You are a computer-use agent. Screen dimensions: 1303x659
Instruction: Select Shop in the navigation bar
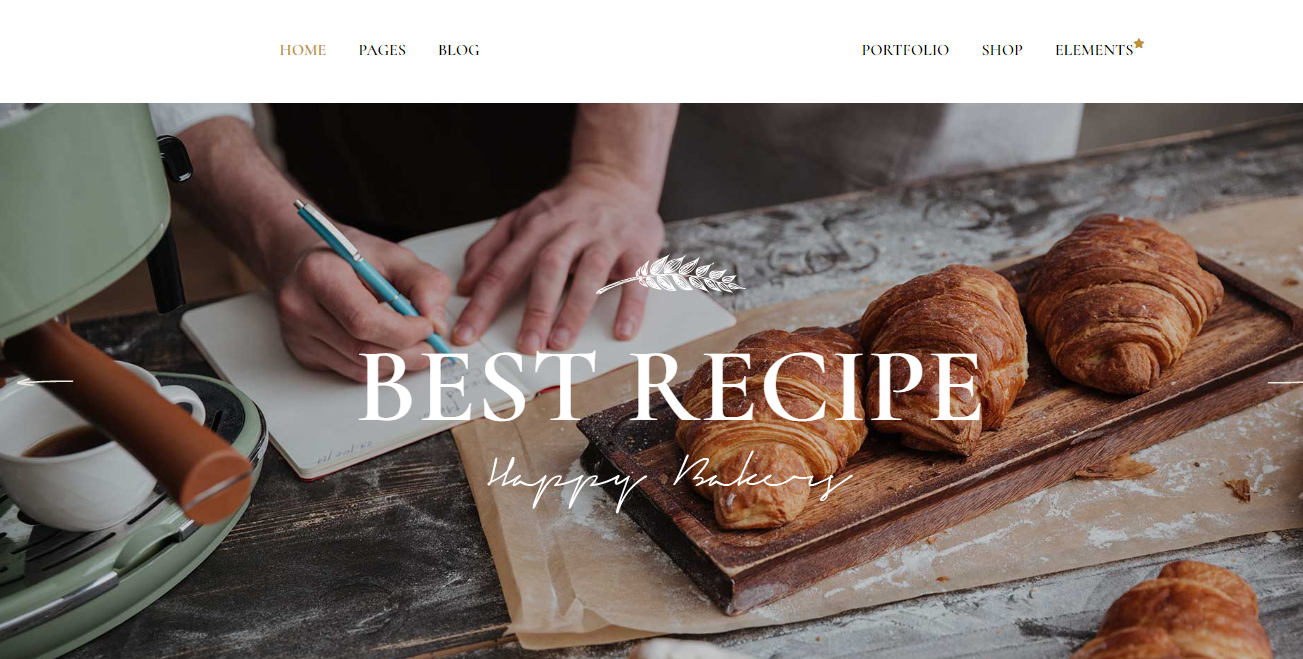tap(1002, 50)
